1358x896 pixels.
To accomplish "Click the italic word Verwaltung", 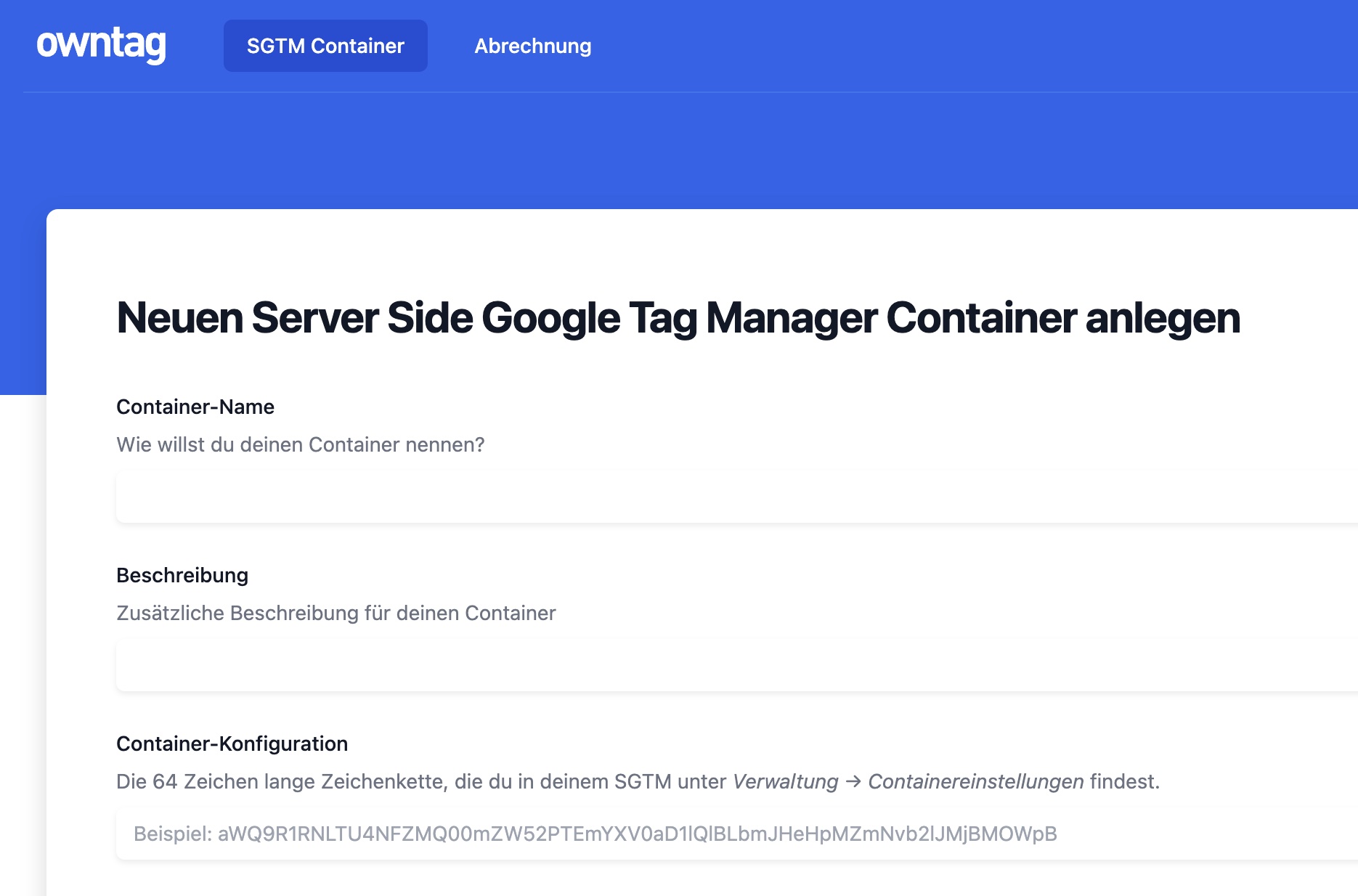I will tap(785, 782).
